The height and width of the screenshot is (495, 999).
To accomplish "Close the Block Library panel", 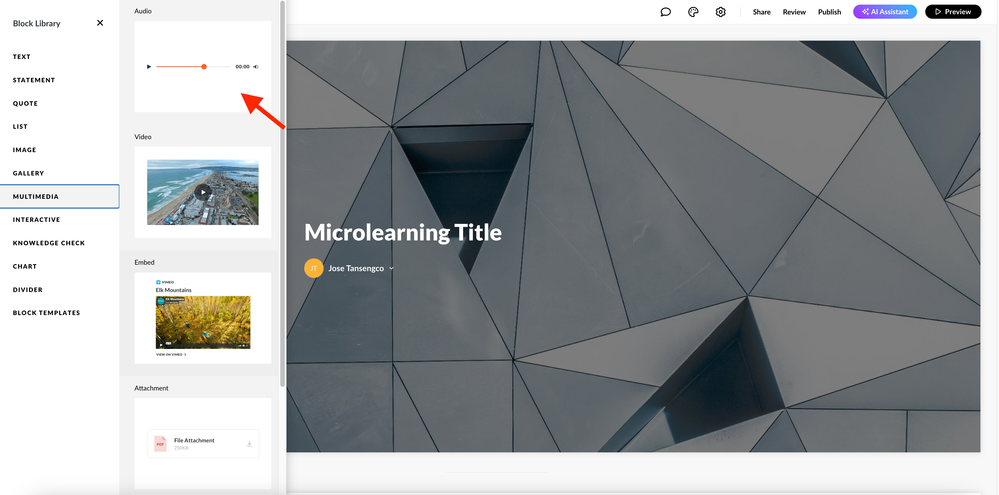I will 100,23.
